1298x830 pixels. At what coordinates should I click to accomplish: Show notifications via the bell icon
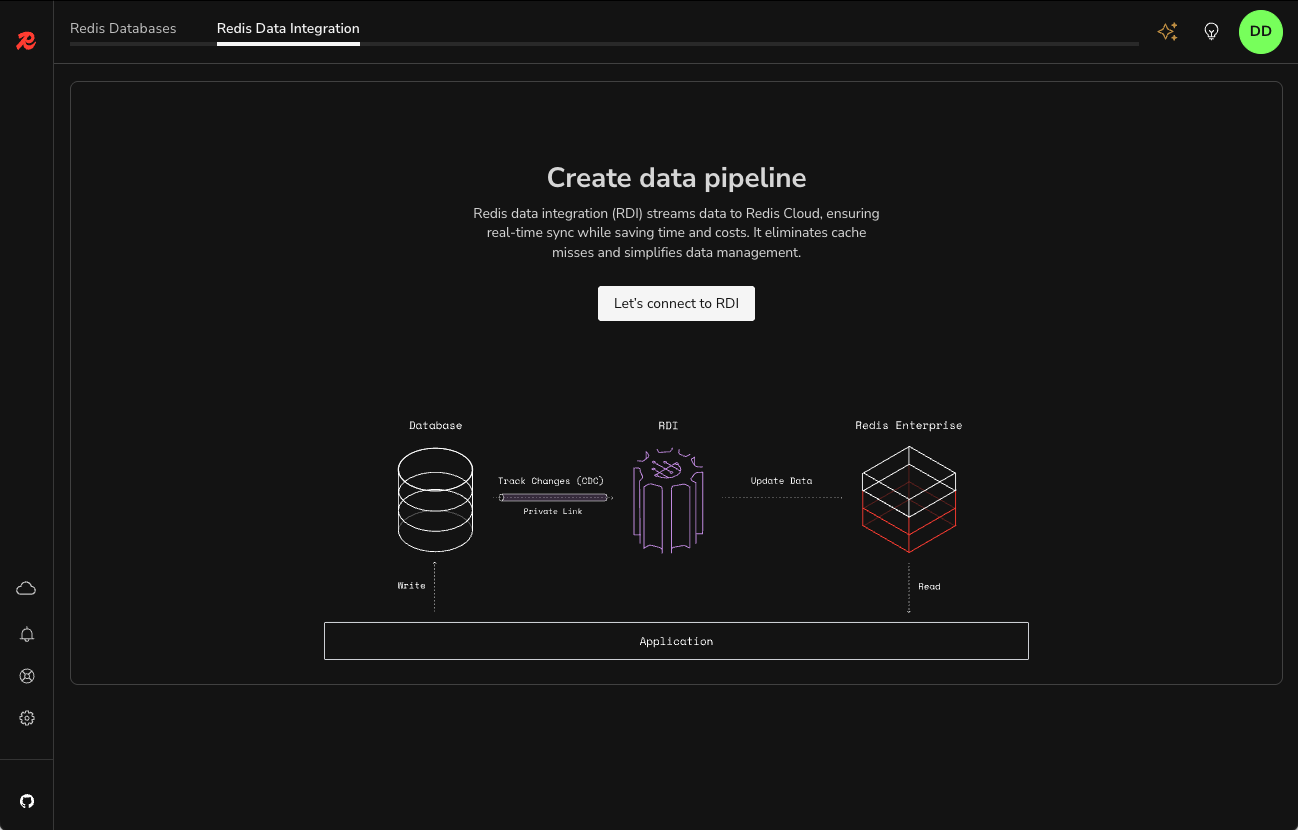click(x=27, y=634)
